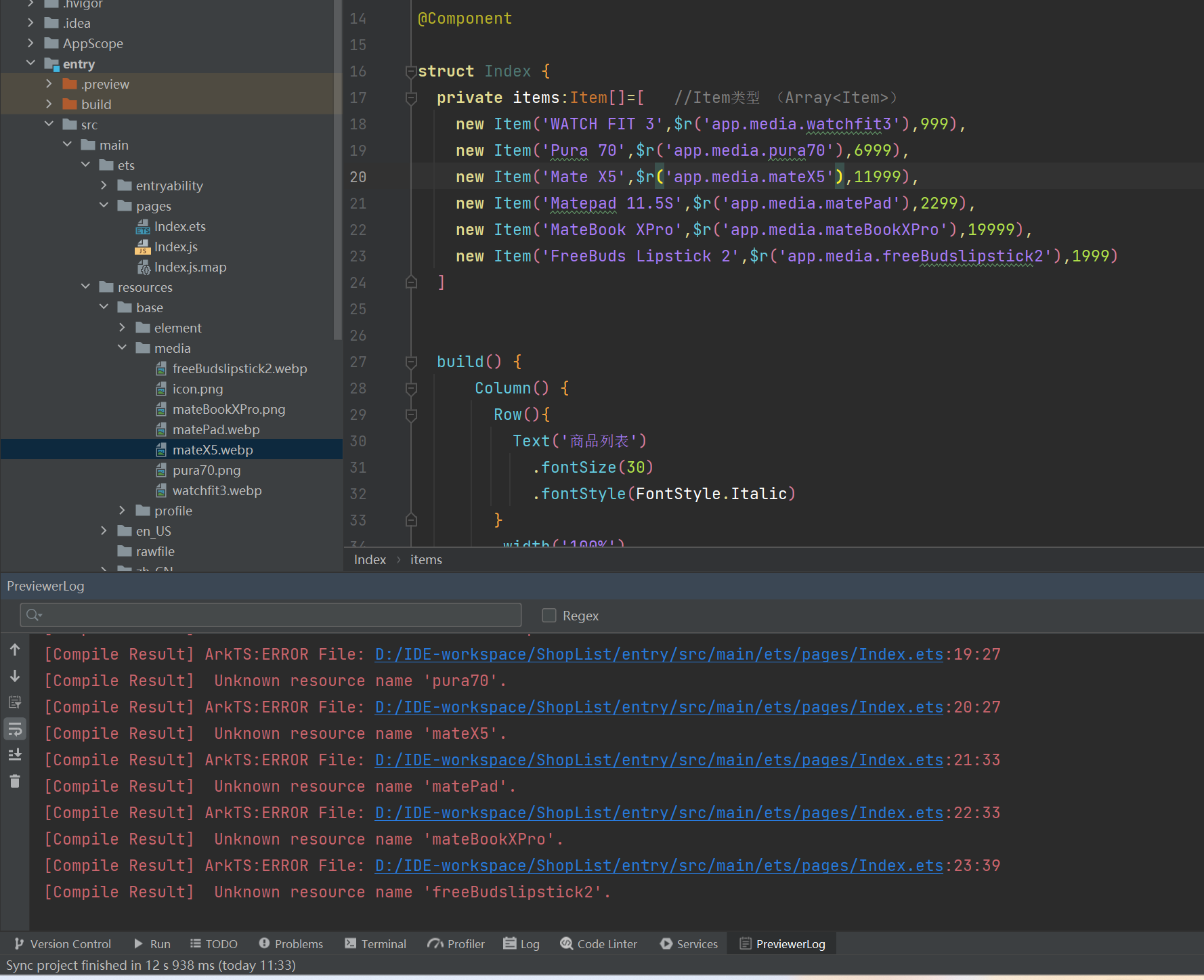Open error link ending in Index.ets:20:27
The width and height of the screenshot is (1204, 980).
tap(659, 707)
